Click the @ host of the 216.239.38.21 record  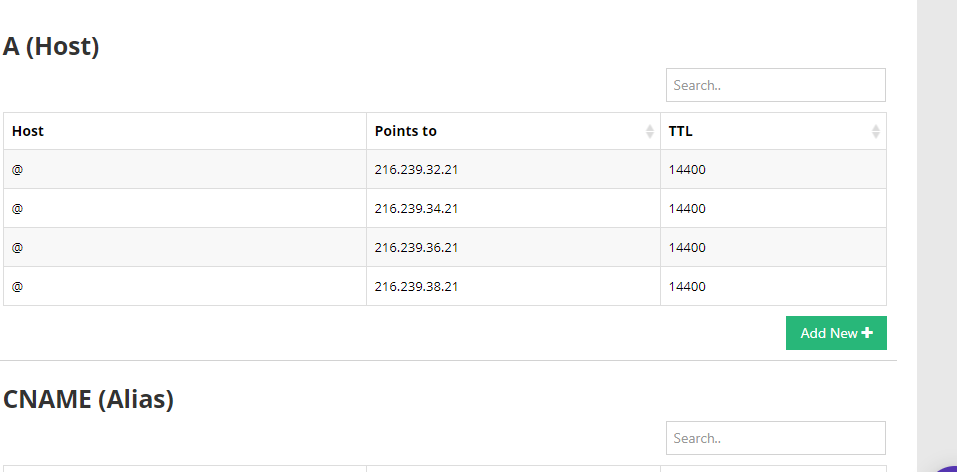18,287
